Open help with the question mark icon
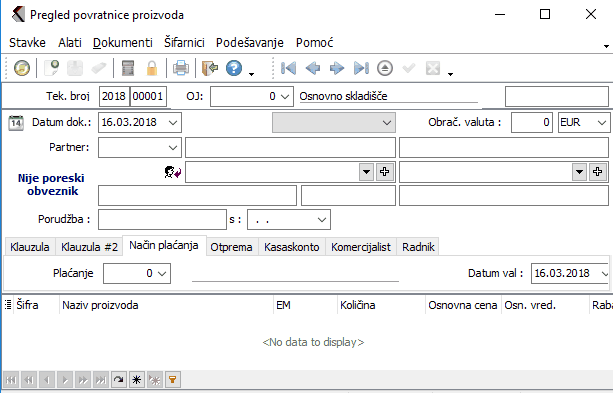 click(234, 68)
